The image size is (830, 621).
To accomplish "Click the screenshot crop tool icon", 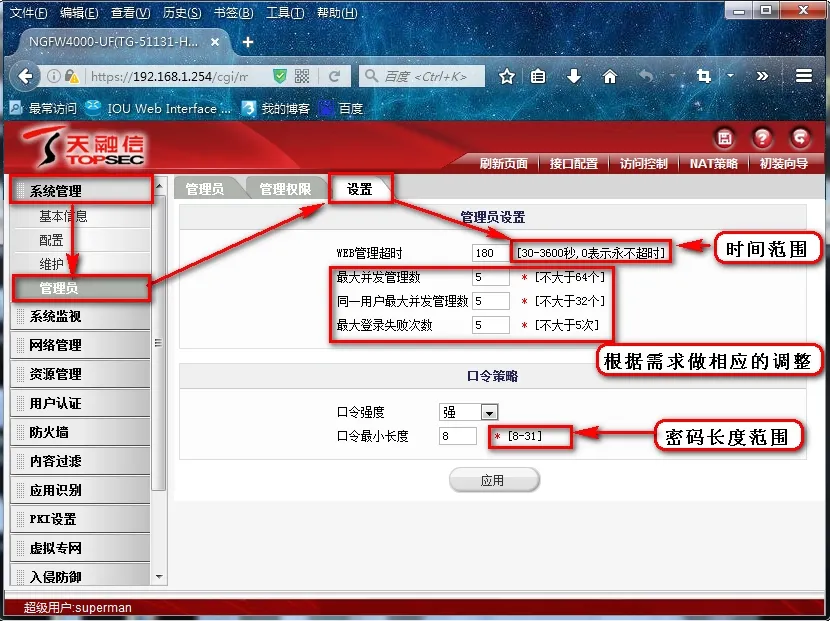I will 703,77.
